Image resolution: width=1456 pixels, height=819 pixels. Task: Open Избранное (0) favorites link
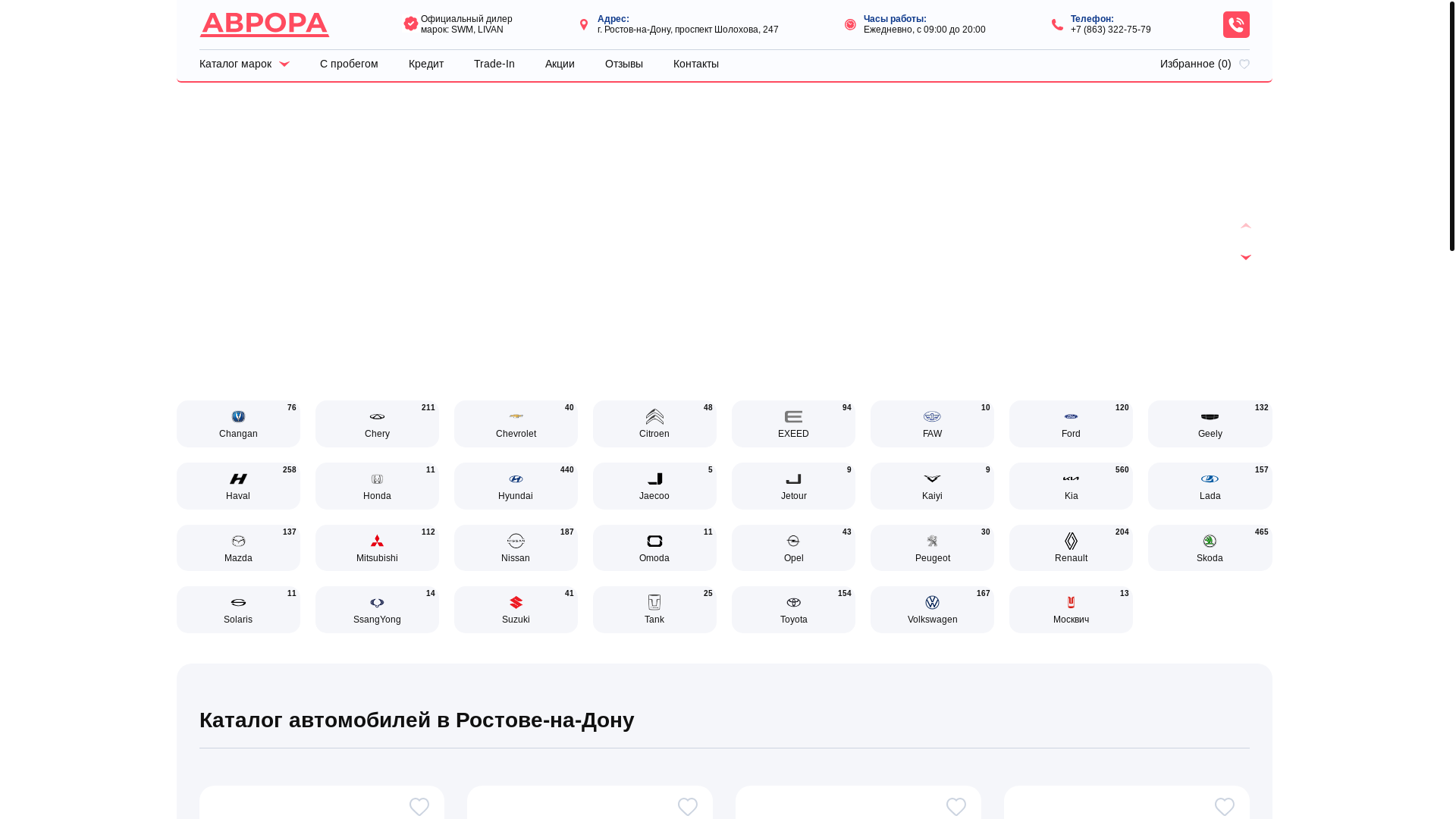pos(1205,64)
